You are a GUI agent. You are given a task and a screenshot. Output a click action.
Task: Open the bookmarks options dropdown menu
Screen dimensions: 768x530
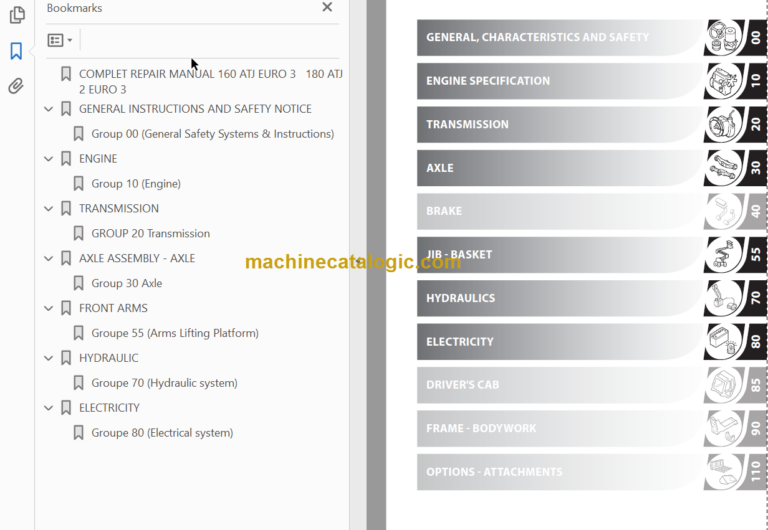click(x=60, y=40)
